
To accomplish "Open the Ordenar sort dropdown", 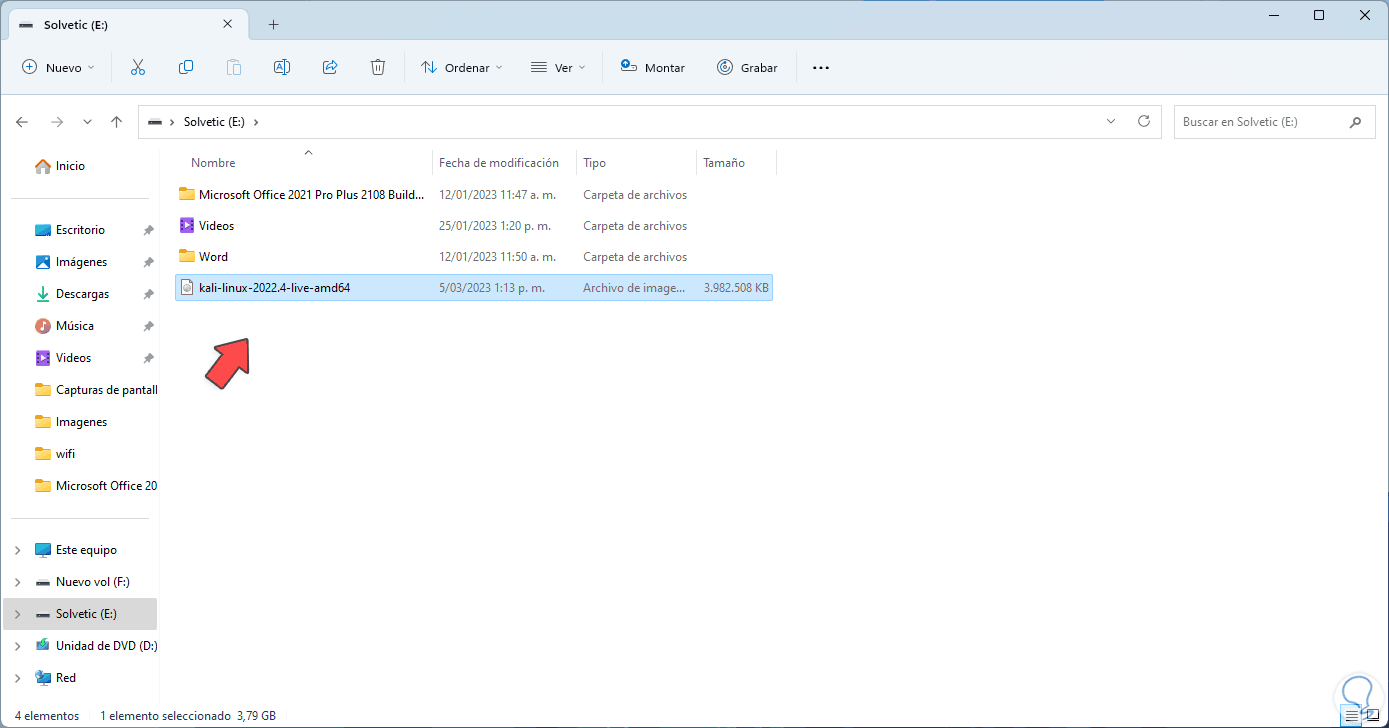I will pos(461,67).
